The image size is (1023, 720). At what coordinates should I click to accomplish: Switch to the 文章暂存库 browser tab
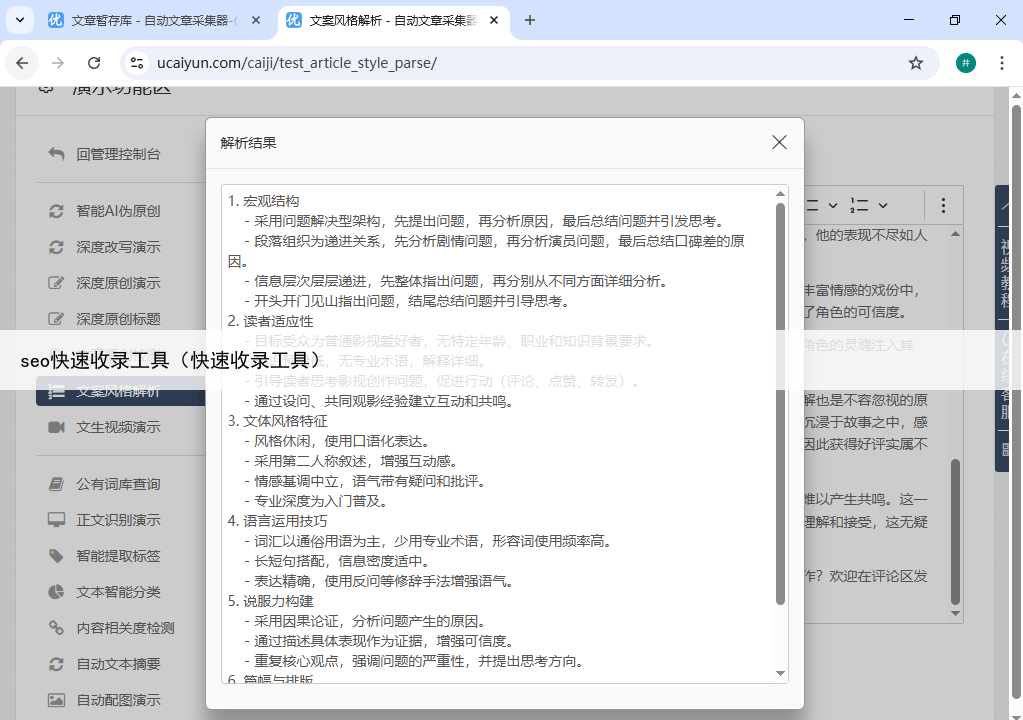tap(155, 20)
